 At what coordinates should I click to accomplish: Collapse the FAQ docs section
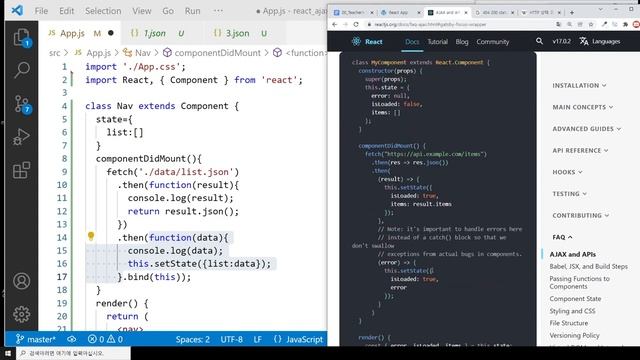point(562,237)
